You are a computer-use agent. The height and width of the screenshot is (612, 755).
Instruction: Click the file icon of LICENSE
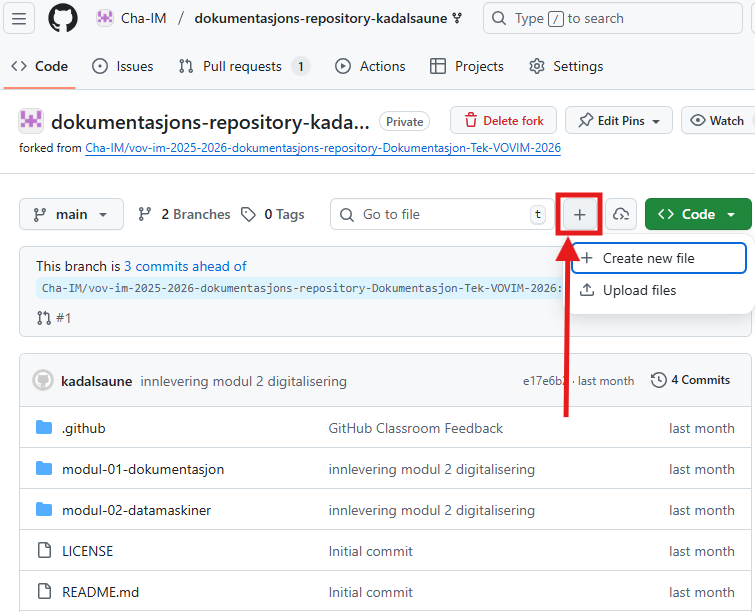[44, 550]
